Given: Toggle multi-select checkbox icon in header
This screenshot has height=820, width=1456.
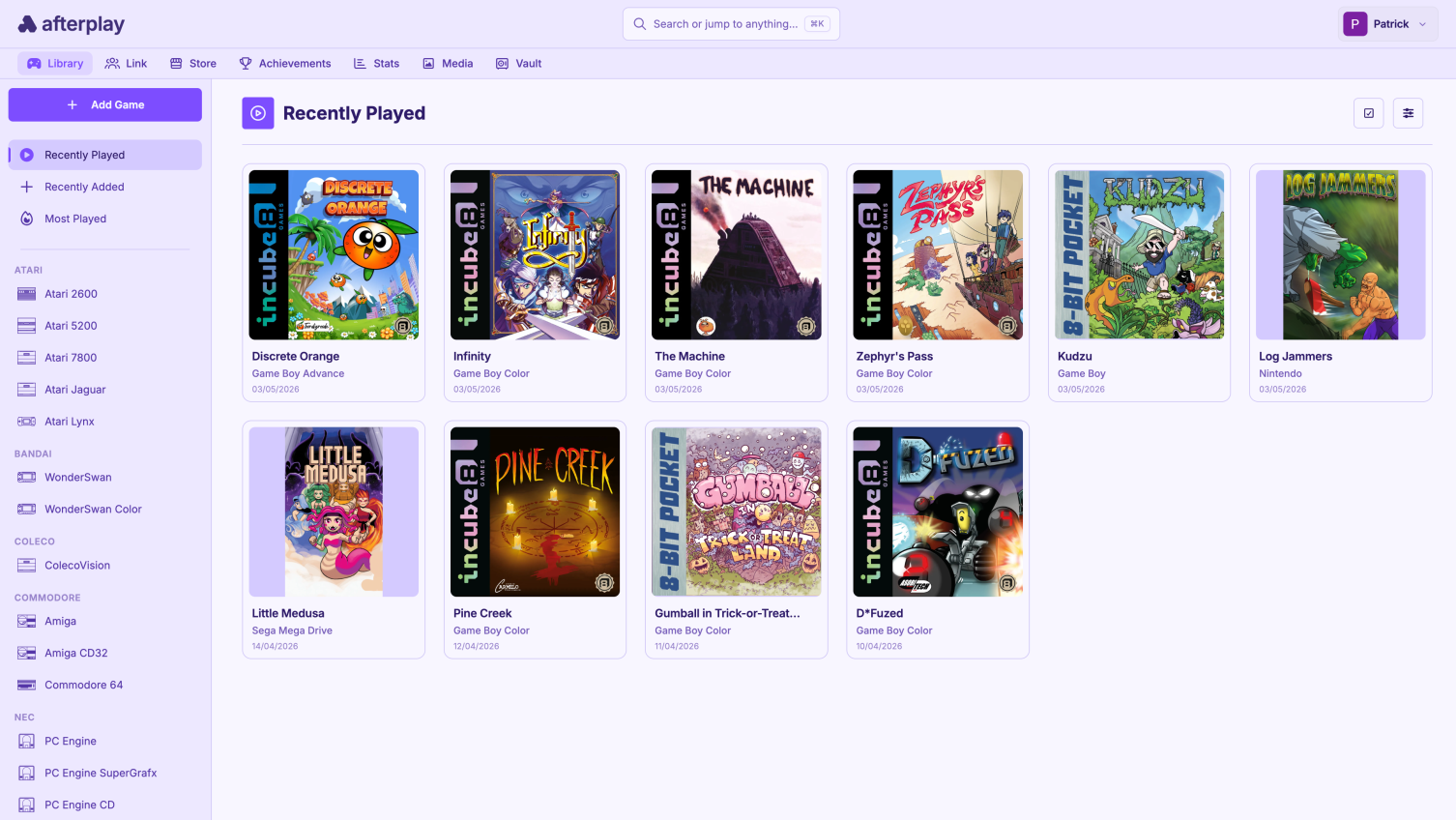Looking at the screenshot, I should (1369, 113).
